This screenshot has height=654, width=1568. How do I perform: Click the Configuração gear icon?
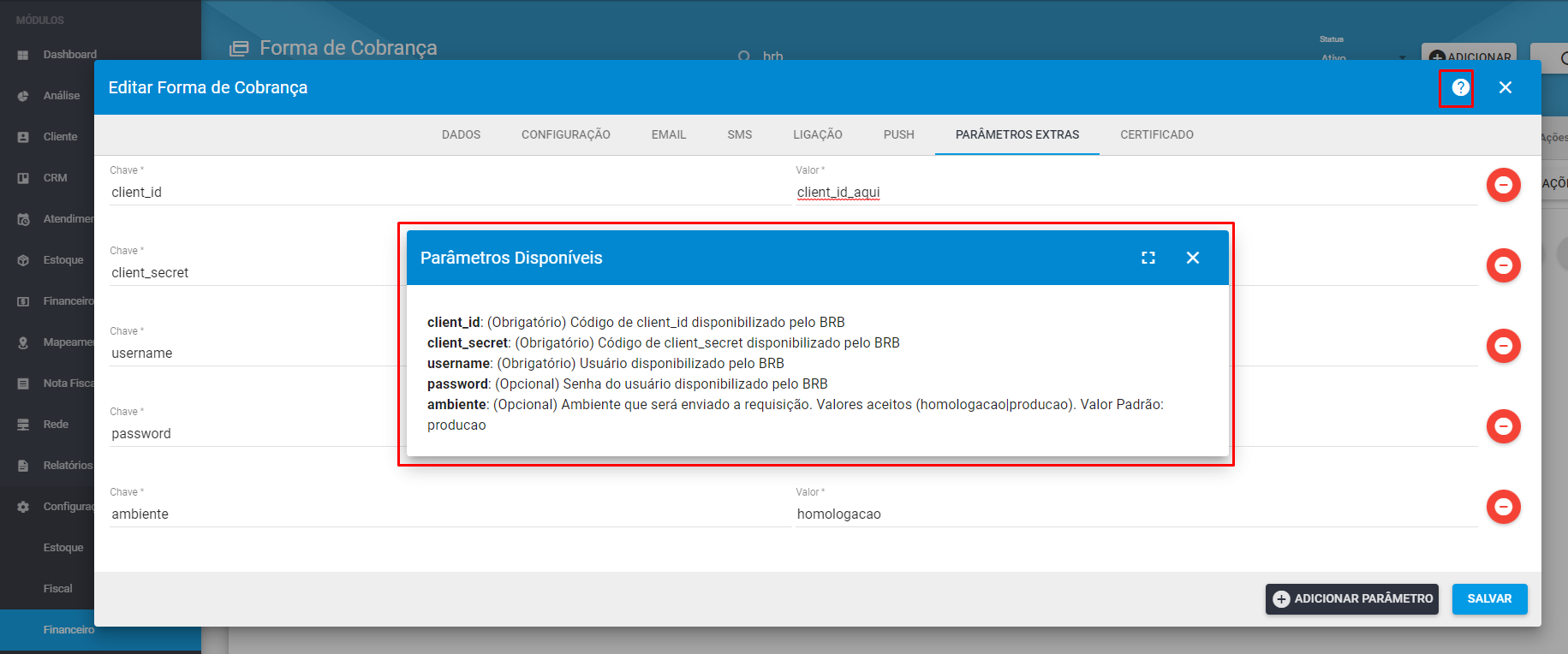[23, 507]
